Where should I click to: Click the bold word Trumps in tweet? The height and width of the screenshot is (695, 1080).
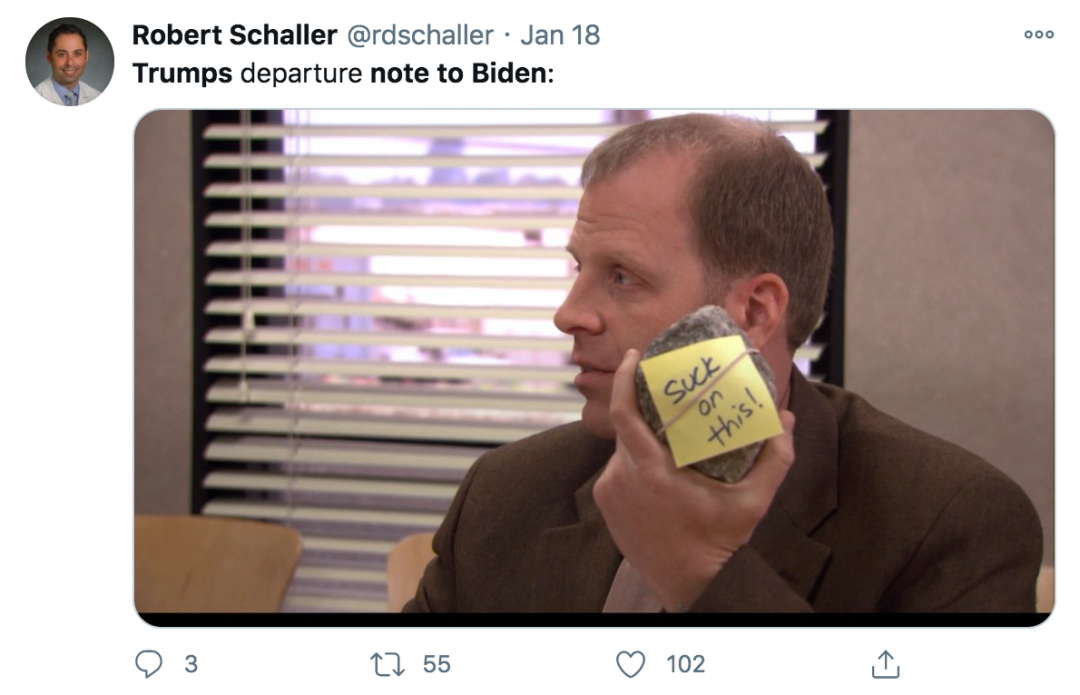183,73
